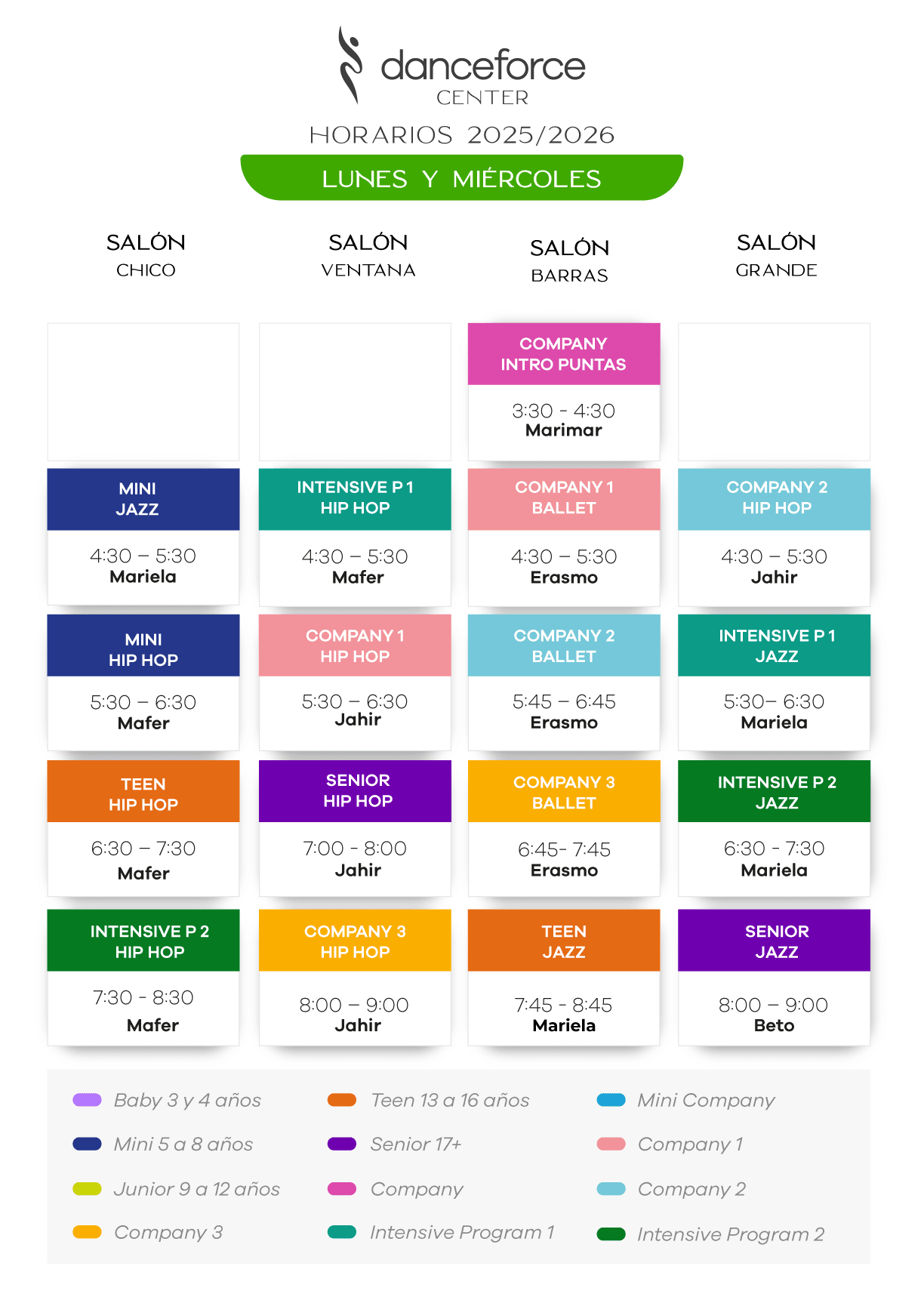Select Intensive P 2 Hip Hop class

point(143,977)
